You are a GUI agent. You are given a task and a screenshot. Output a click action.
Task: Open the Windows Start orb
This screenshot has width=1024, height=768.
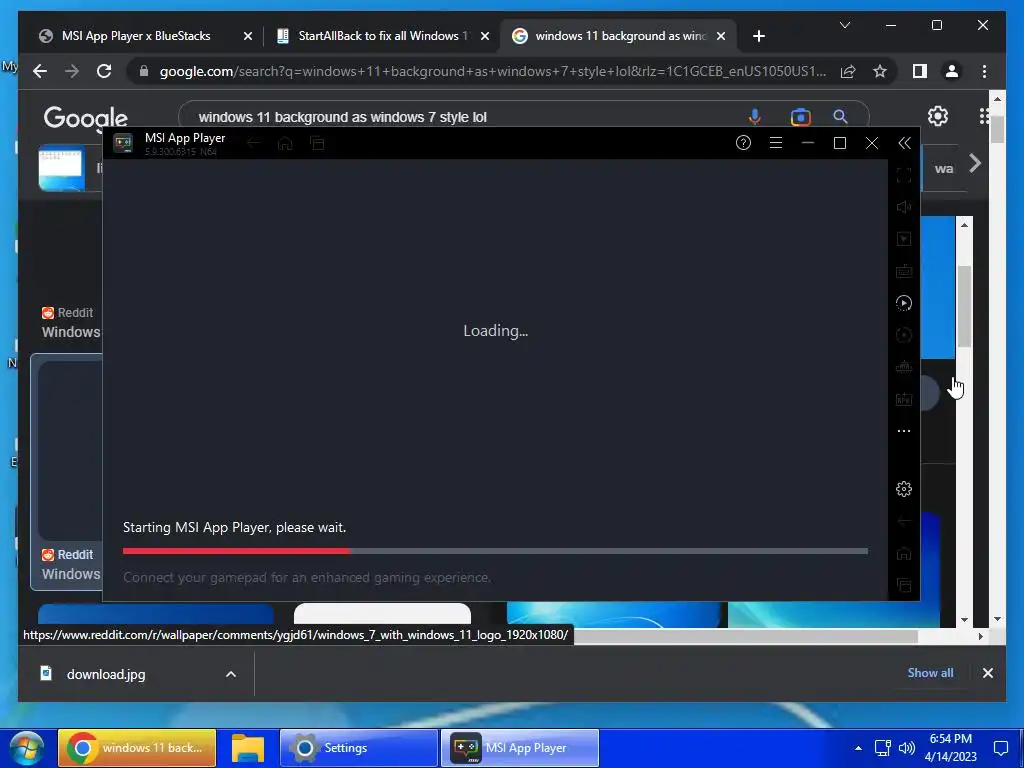27,748
